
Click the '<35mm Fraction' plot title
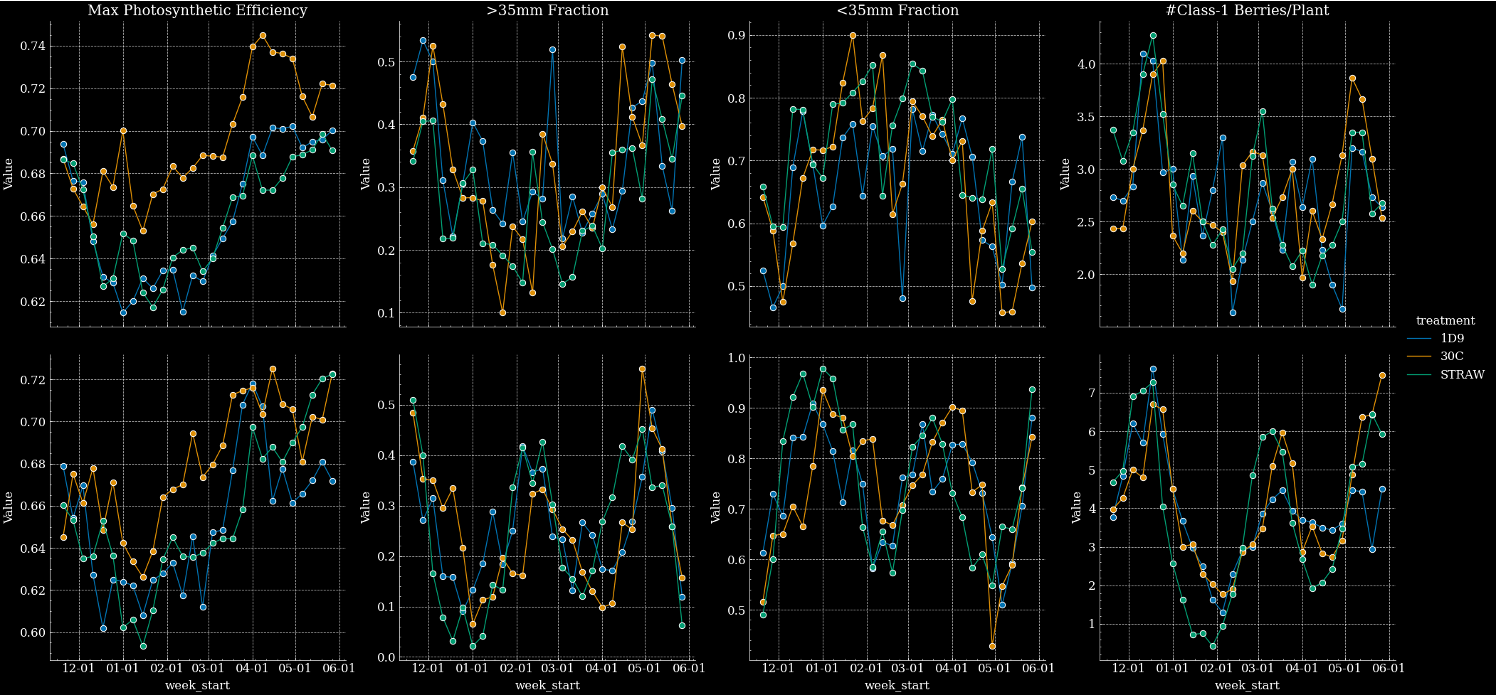[x=896, y=10]
